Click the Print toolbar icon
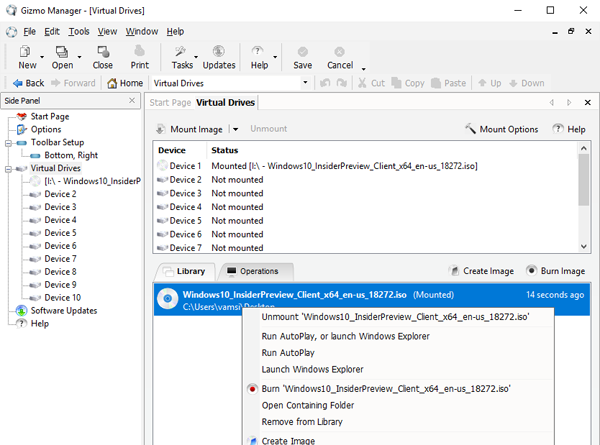 point(140,57)
